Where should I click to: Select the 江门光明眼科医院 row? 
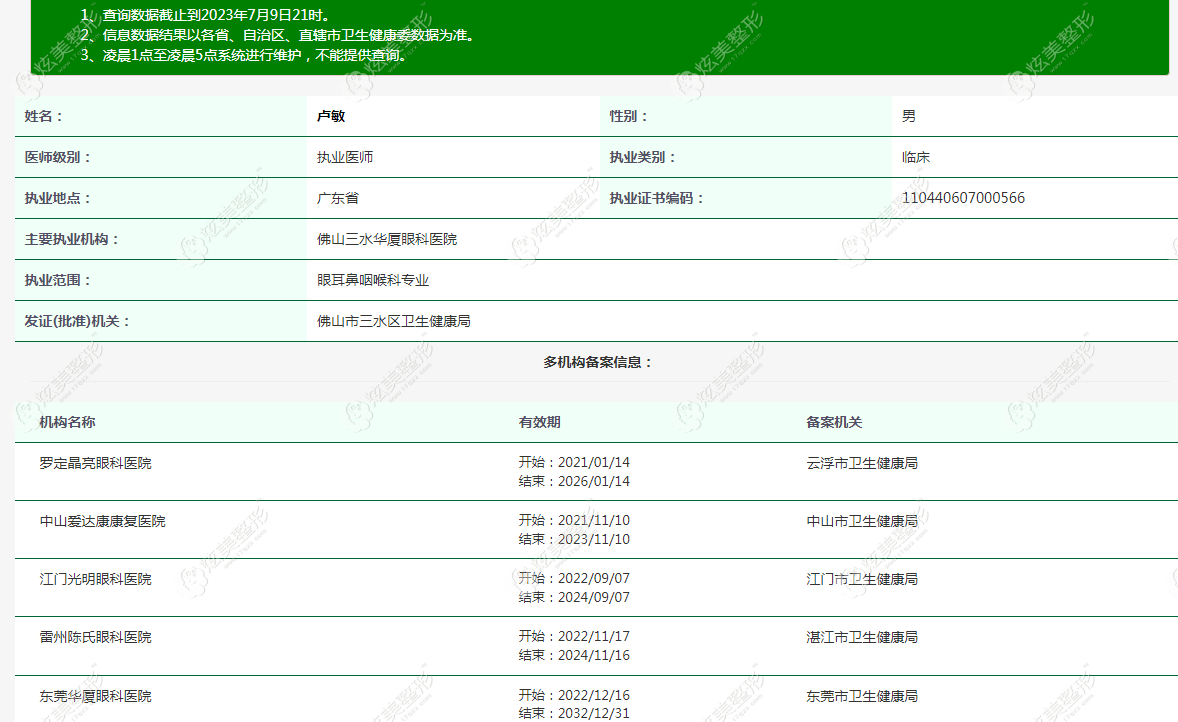597,588
